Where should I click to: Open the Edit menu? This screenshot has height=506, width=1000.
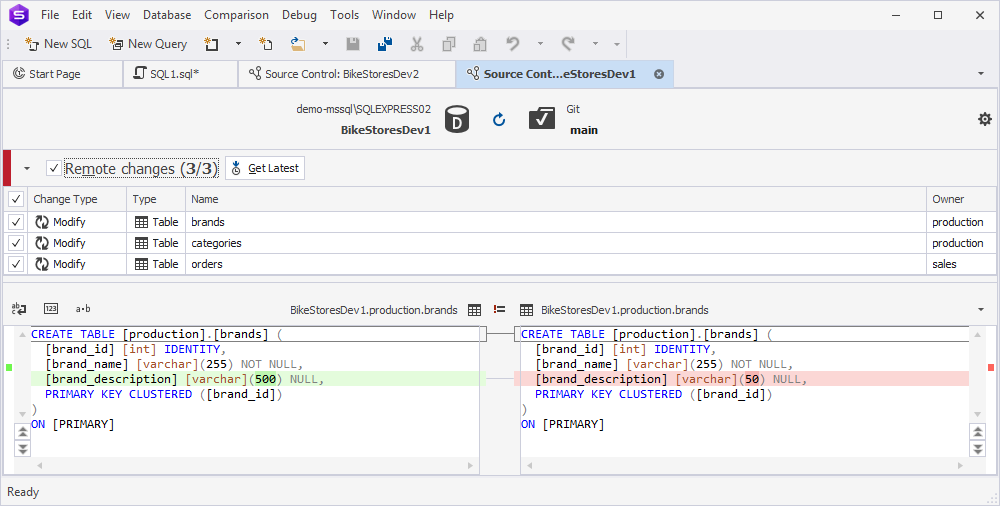point(82,15)
